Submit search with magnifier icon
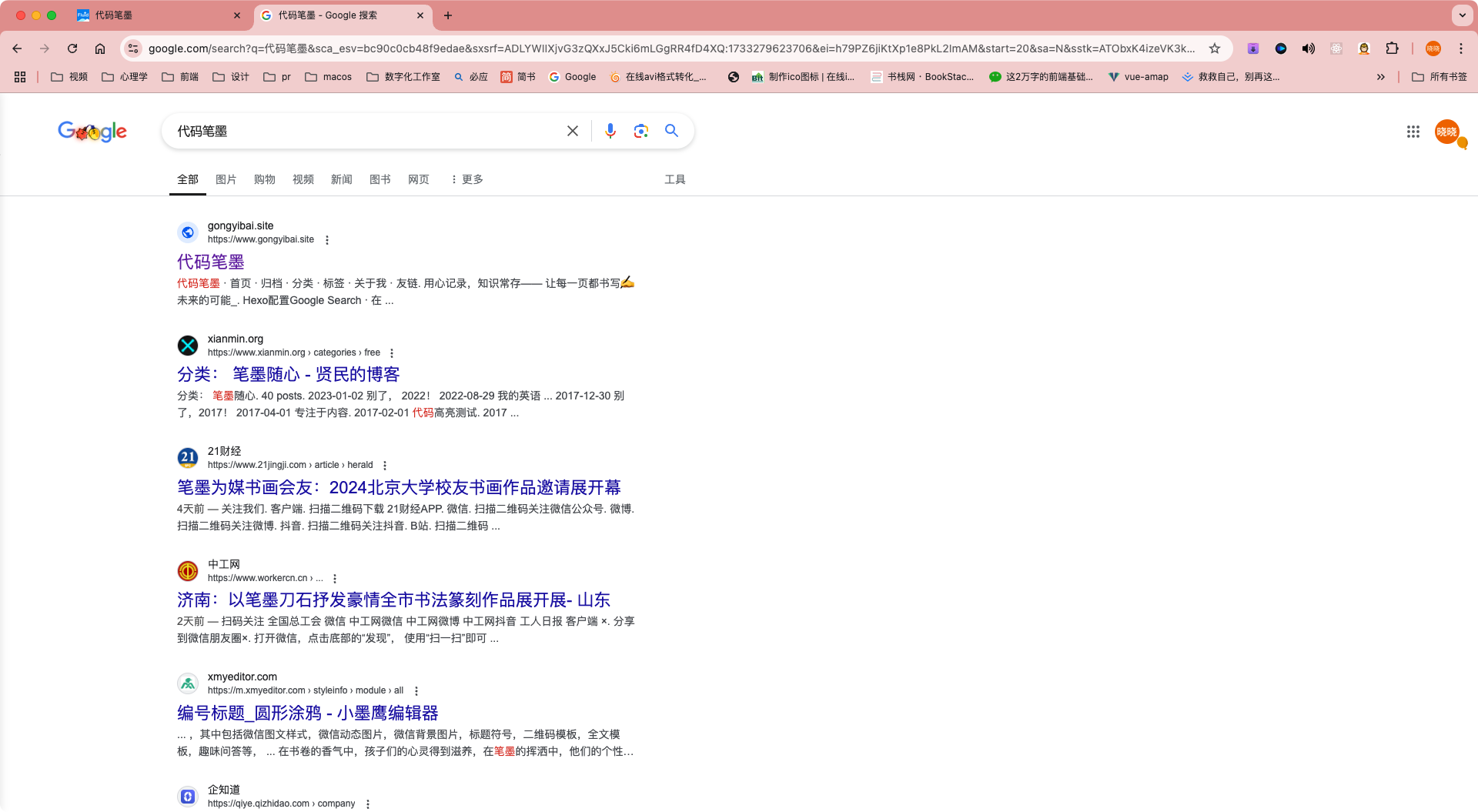 tap(672, 131)
